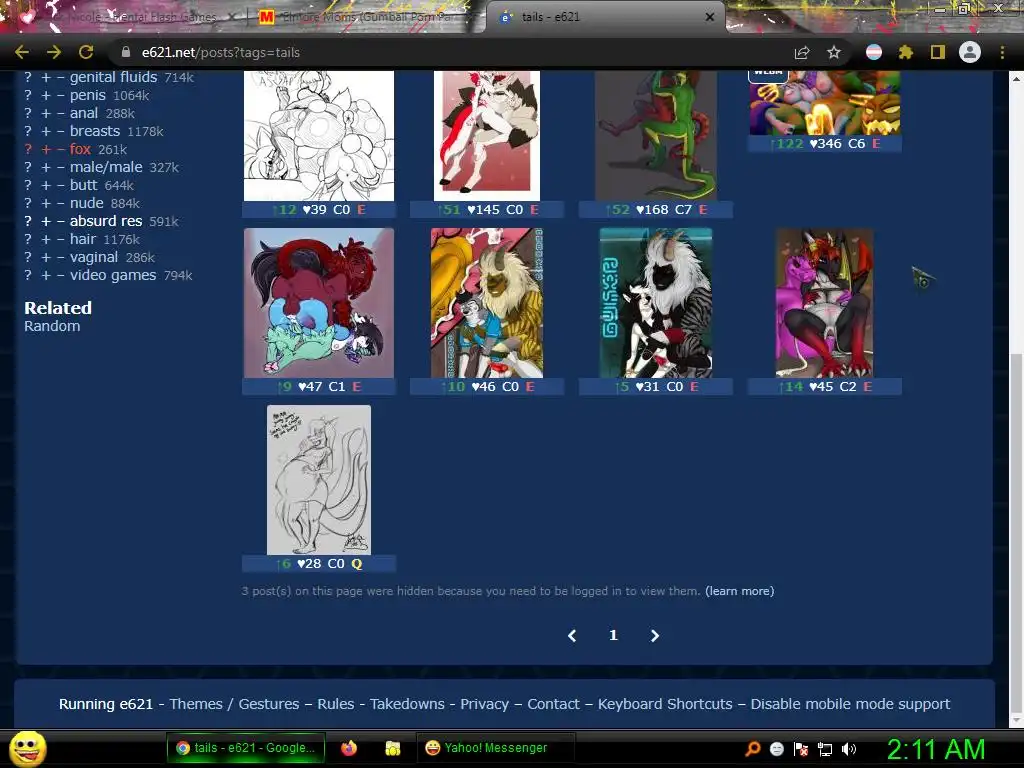Share this page using the share icon
This screenshot has height=768, width=1024.
802,52
